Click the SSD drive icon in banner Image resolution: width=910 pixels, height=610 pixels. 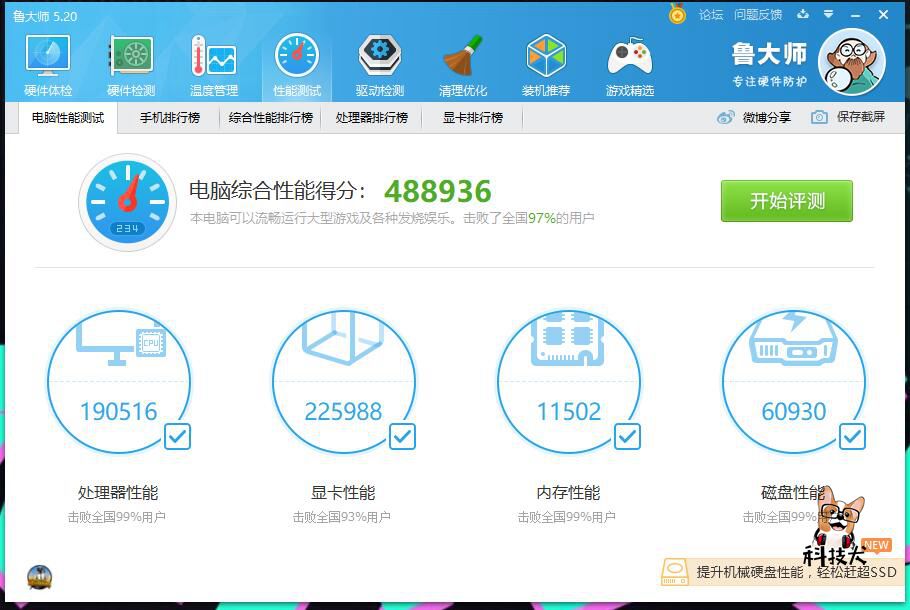pyautogui.click(x=674, y=572)
